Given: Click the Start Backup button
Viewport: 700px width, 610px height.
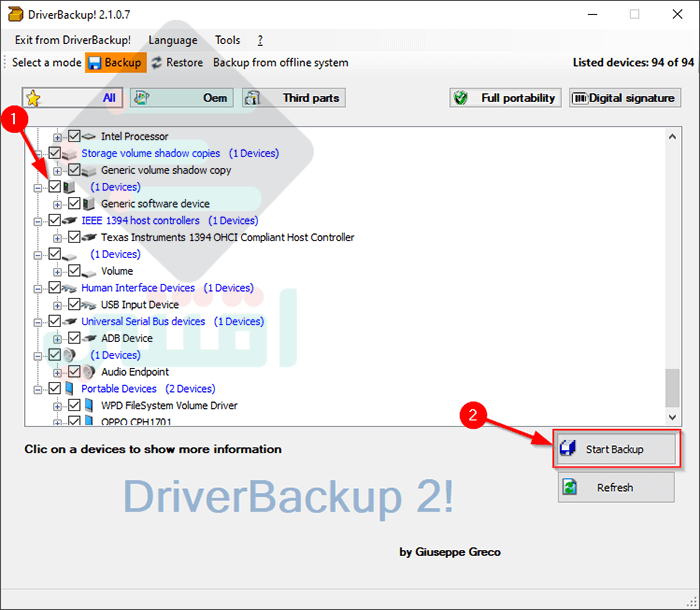Looking at the screenshot, I should [617, 449].
